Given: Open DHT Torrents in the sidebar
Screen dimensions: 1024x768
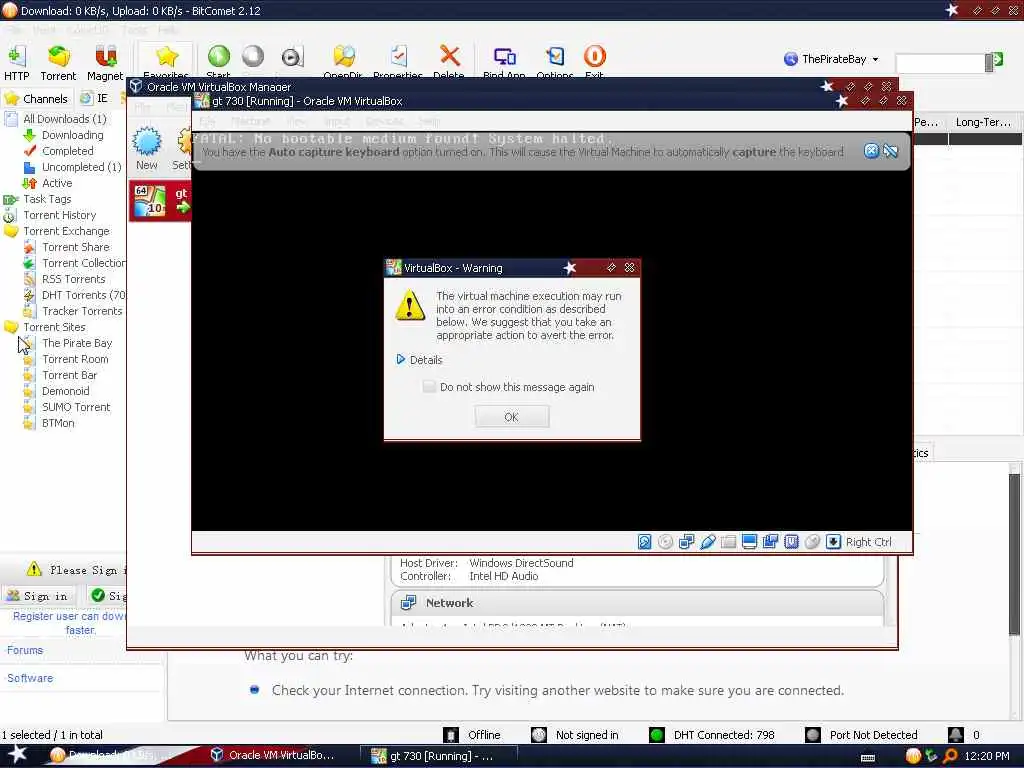Looking at the screenshot, I should pos(84,295).
